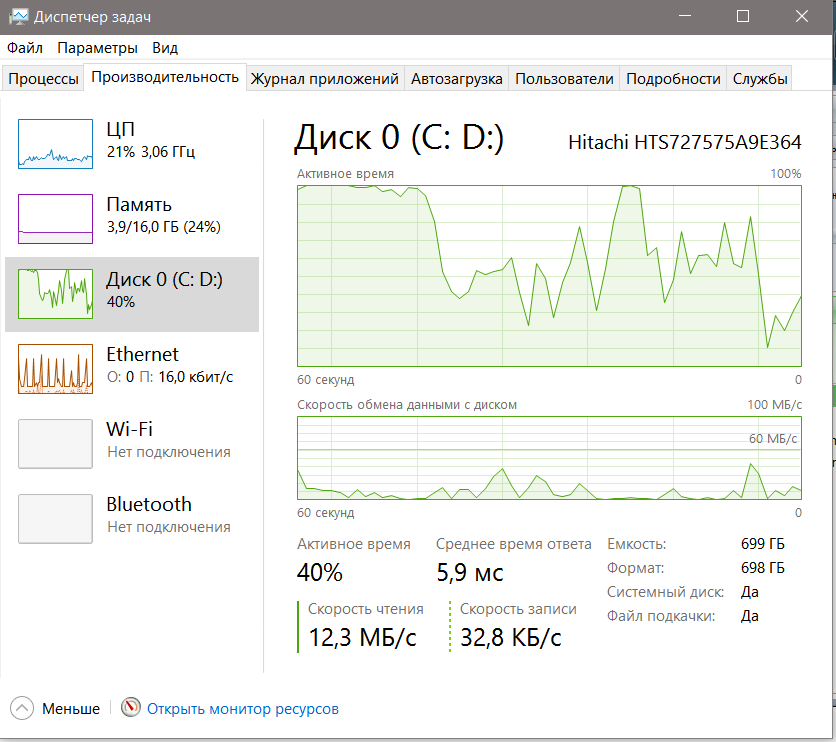The image size is (836, 742).
Task: Open the Подробности tab
Action: click(x=672, y=79)
